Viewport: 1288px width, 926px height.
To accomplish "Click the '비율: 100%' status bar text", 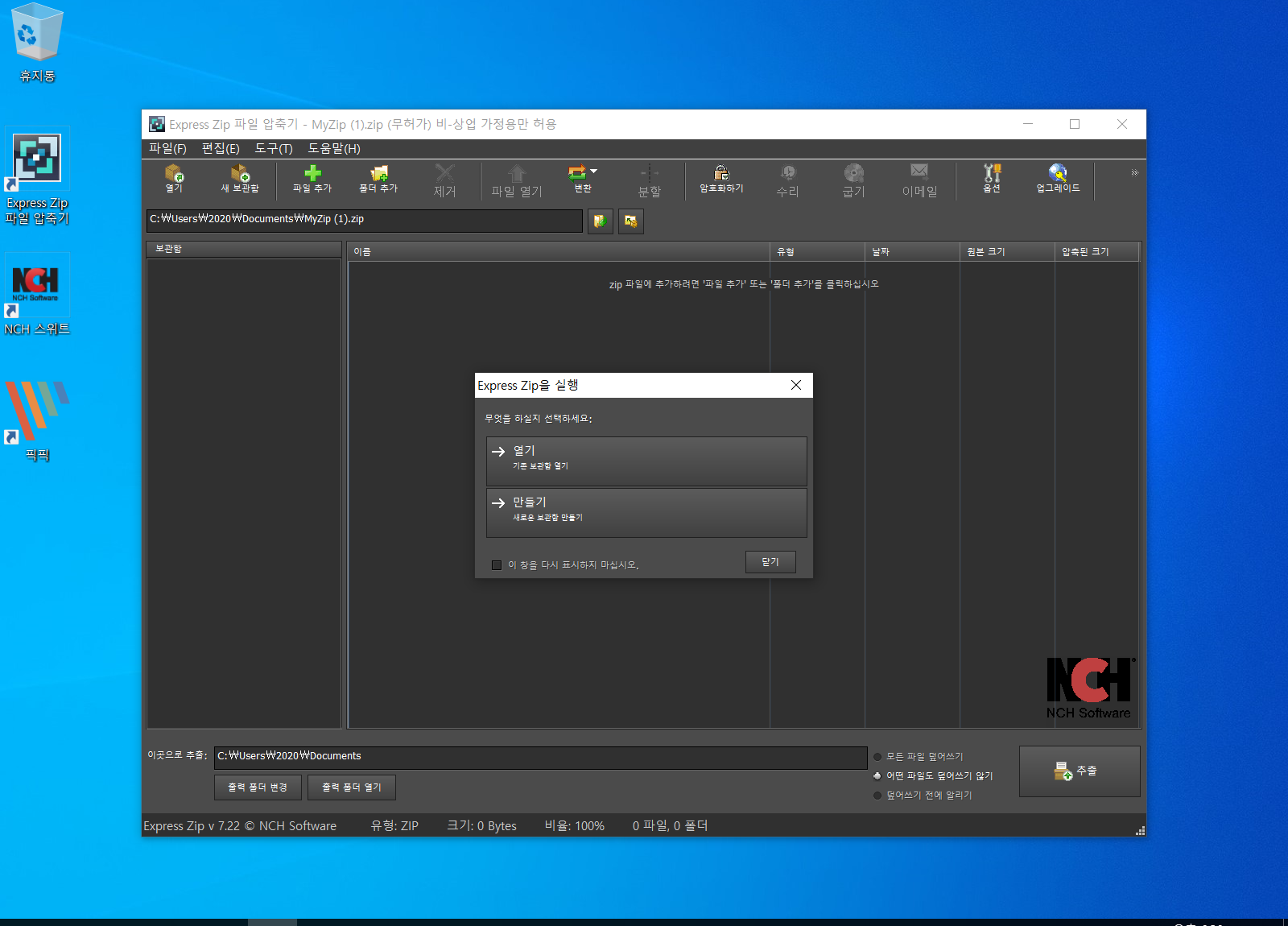I will click(x=575, y=826).
